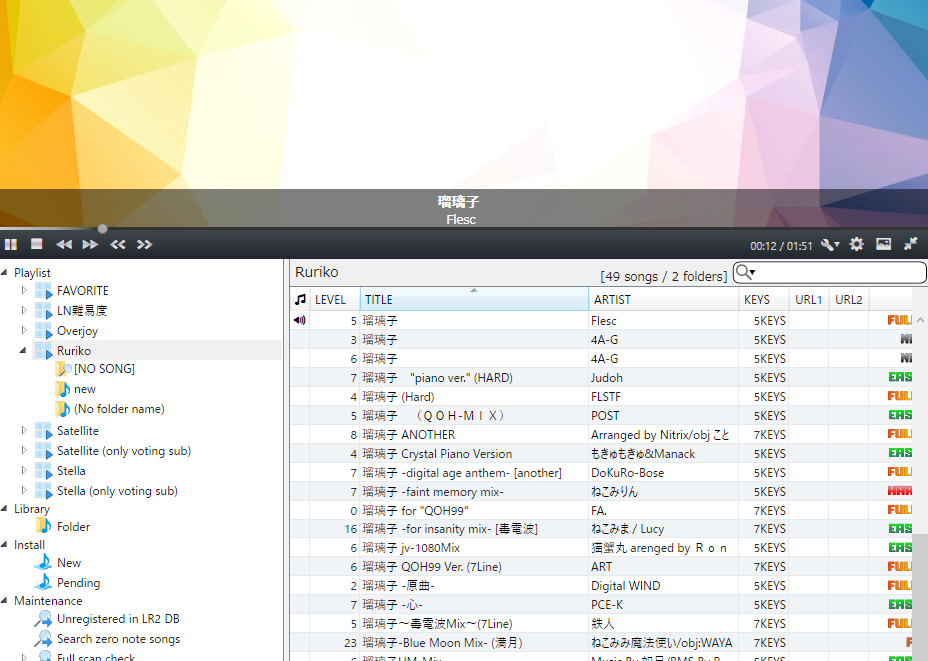The height and width of the screenshot is (661, 928).
Task: Select the song by artist Judoh
Action: 602,378
